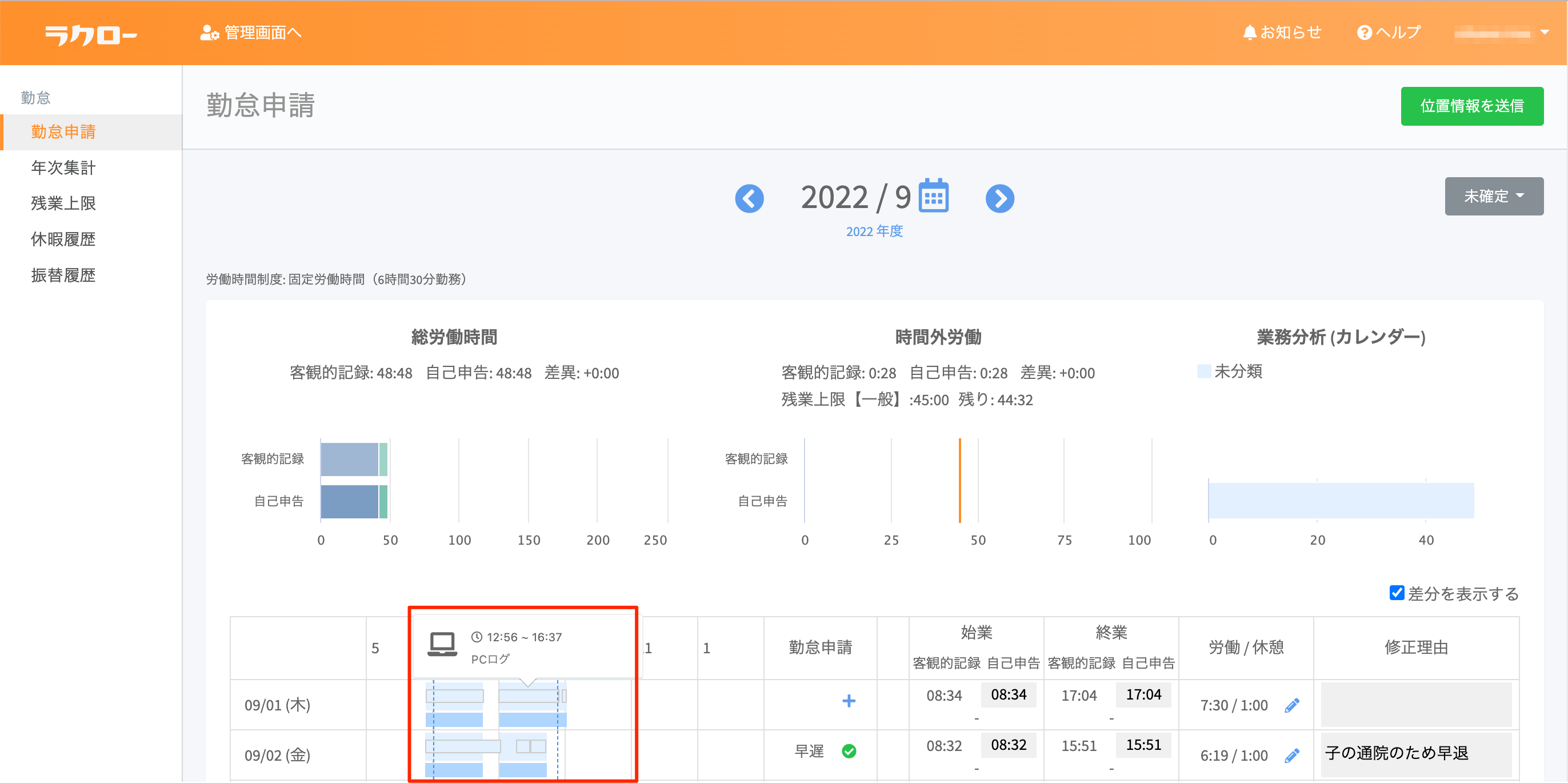Click the PC log laptop icon in tooltip
The height and width of the screenshot is (783, 1568).
[x=442, y=644]
